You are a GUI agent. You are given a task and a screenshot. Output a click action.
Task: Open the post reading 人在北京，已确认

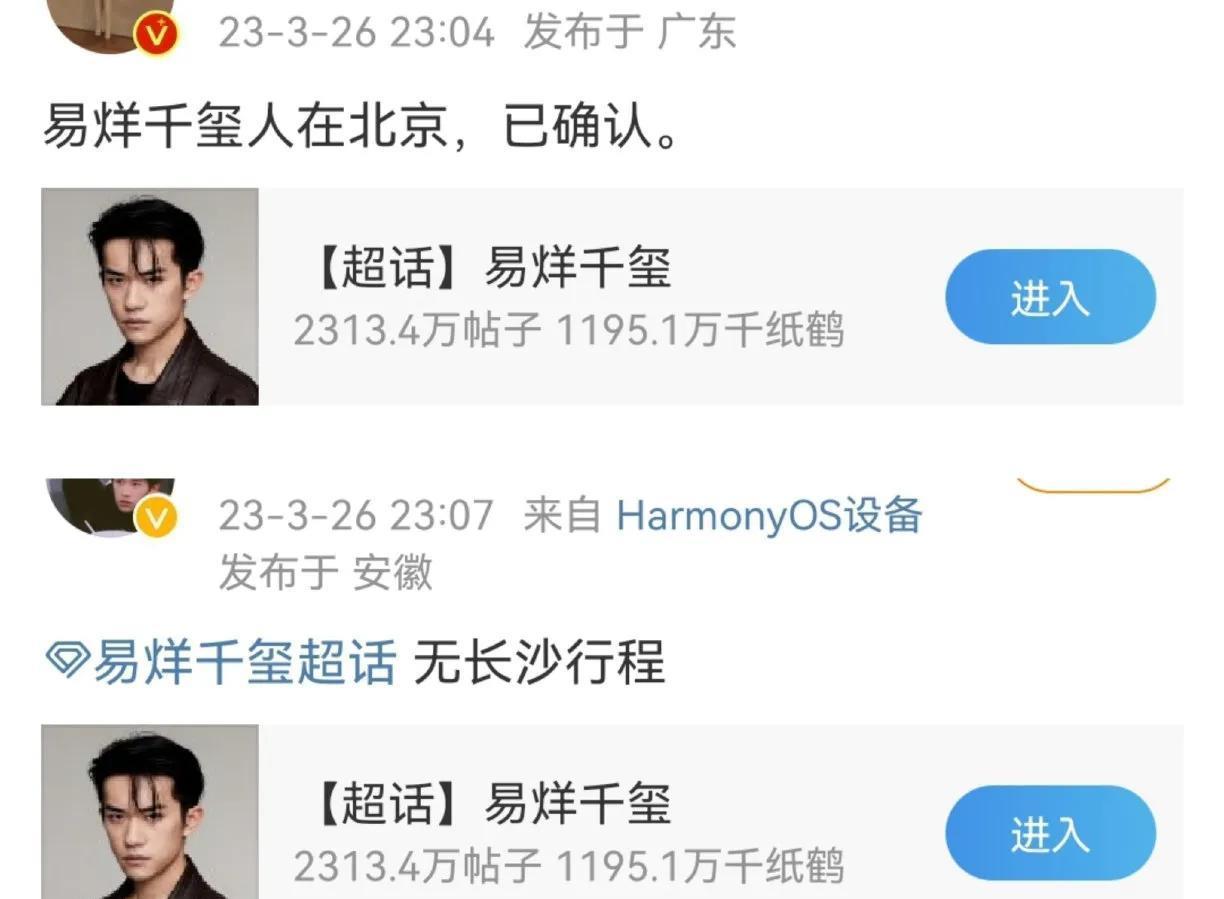tap(360, 128)
